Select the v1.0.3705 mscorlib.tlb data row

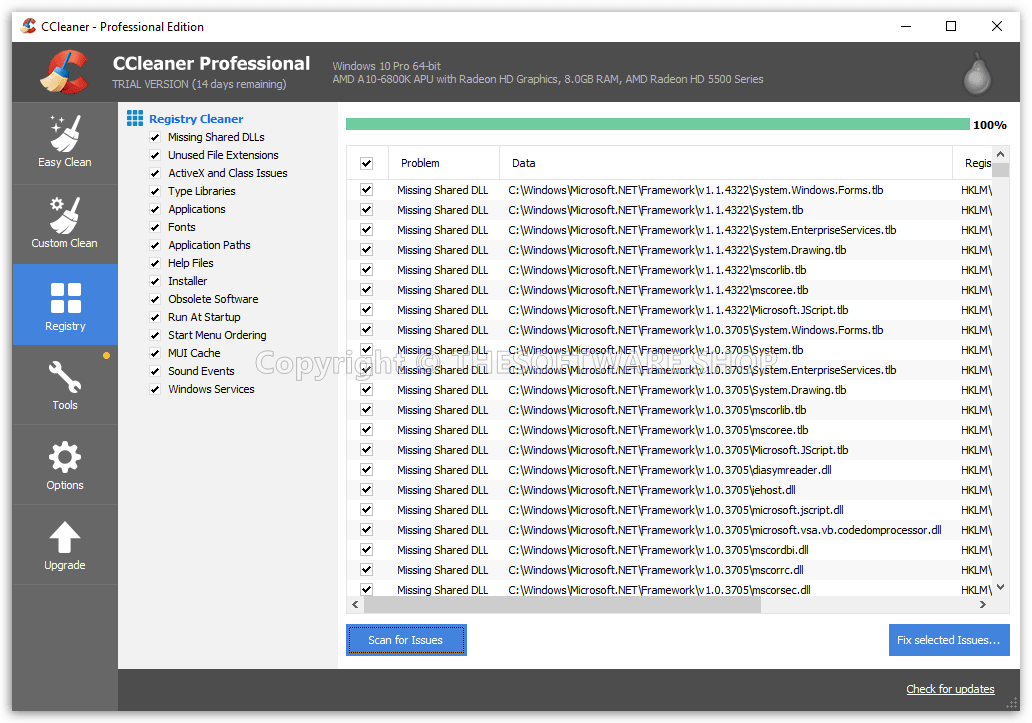670,410
